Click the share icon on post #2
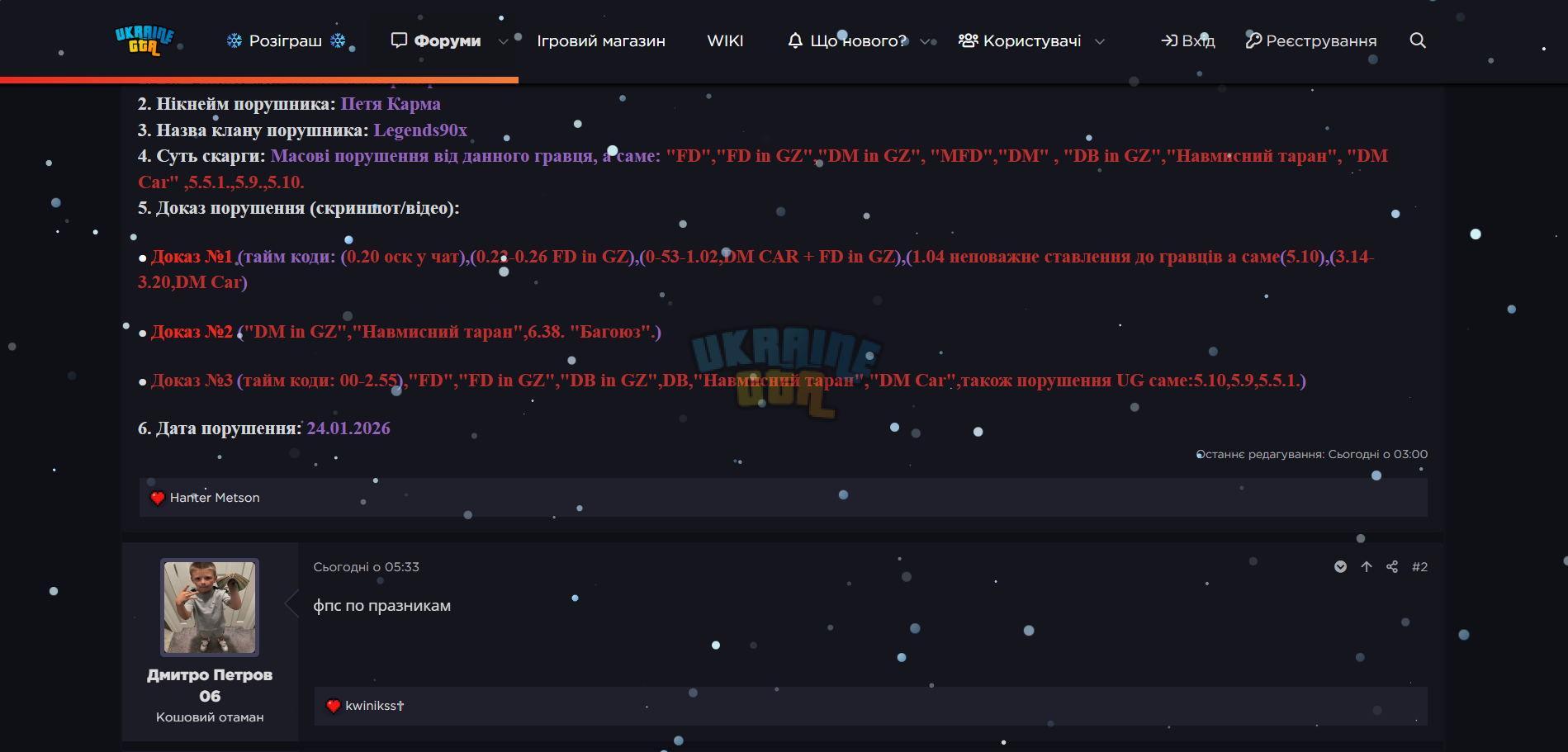The height and width of the screenshot is (752, 1568). 1392,566
